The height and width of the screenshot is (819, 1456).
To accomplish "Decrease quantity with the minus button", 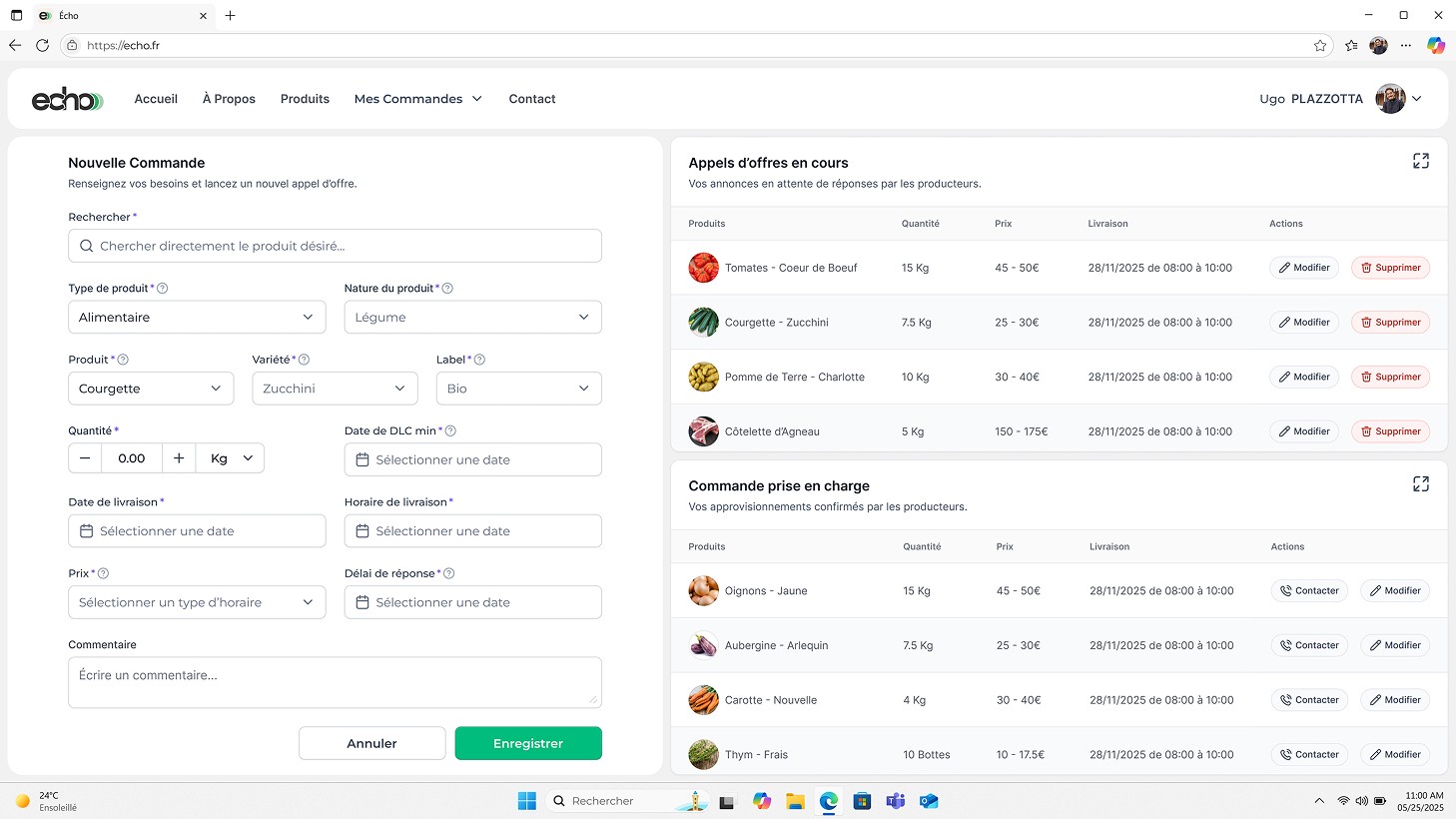I will pyautogui.click(x=85, y=458).
